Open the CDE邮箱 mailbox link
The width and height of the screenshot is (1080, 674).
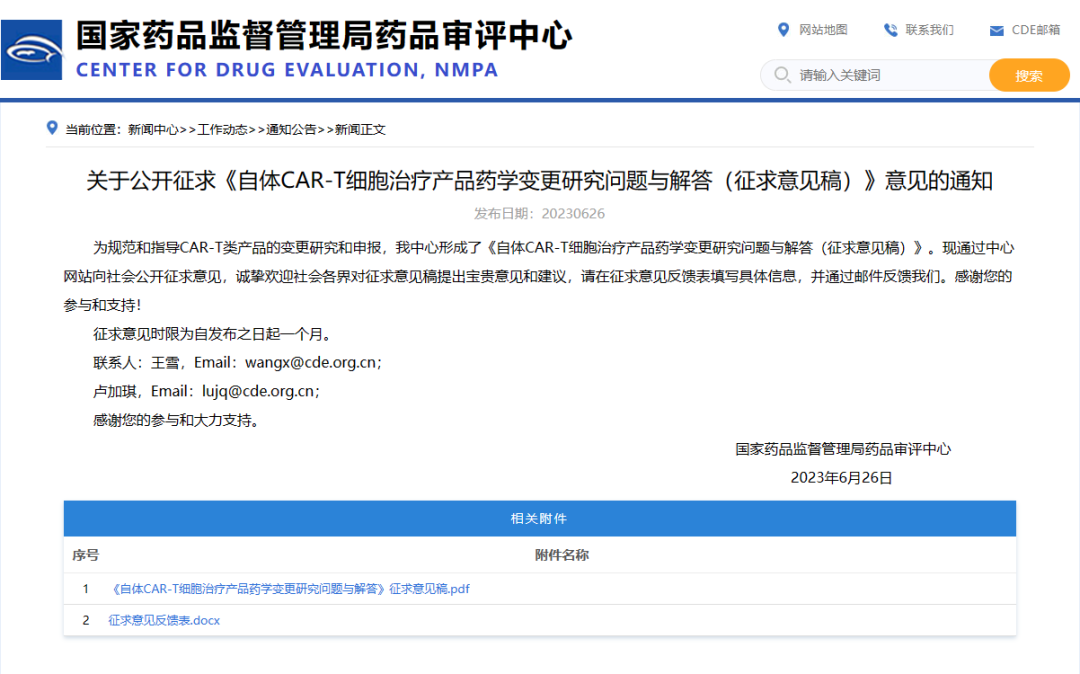(x=1035, y=30)
